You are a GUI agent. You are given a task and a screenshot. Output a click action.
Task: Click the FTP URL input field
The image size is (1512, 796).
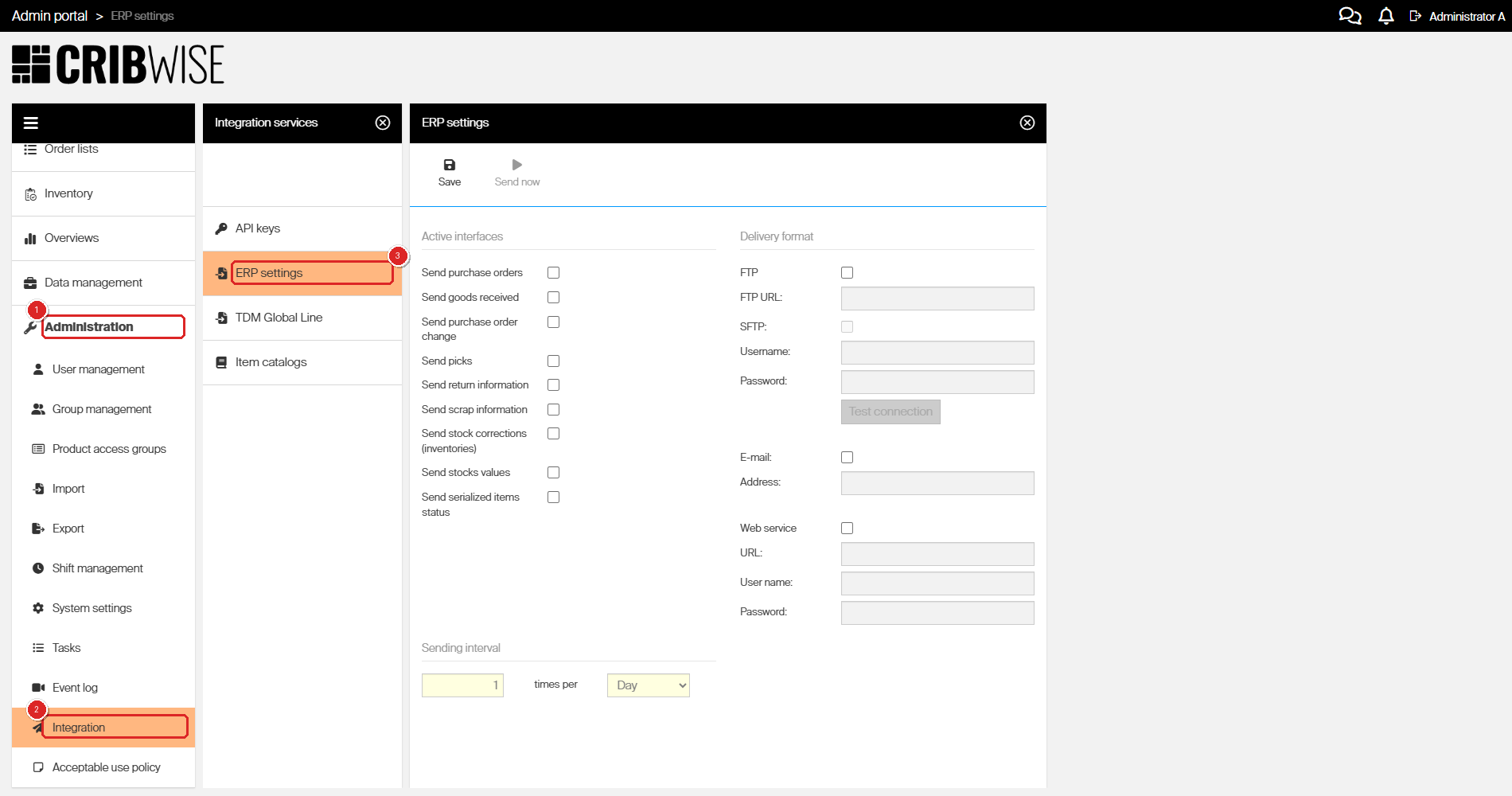coord(937,298)
